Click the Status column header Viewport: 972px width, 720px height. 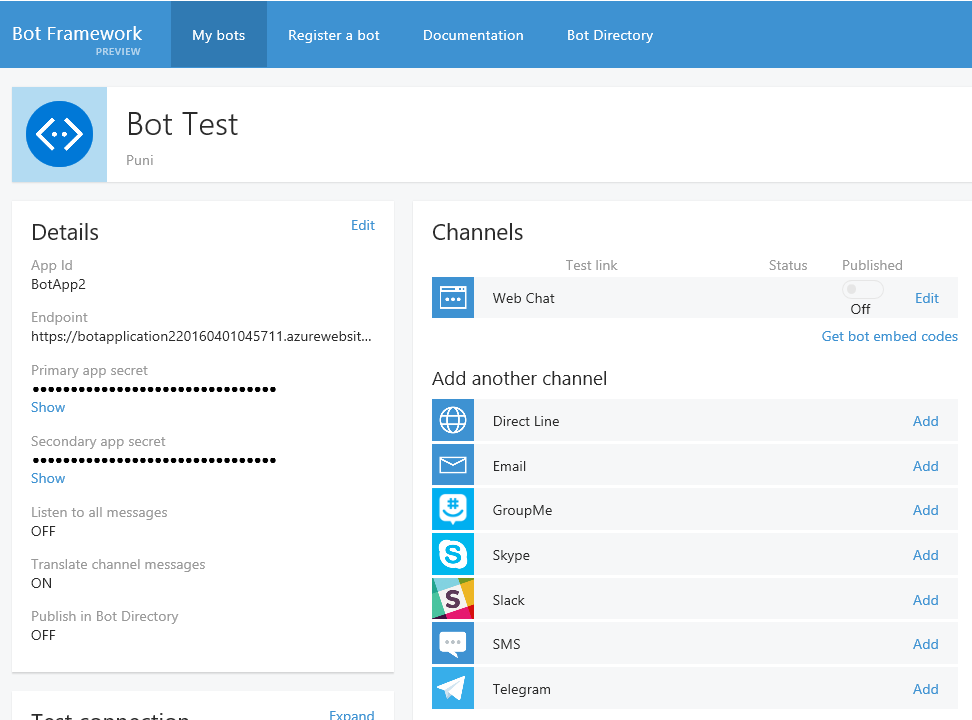pyautogui.click(x=788, y=265)
